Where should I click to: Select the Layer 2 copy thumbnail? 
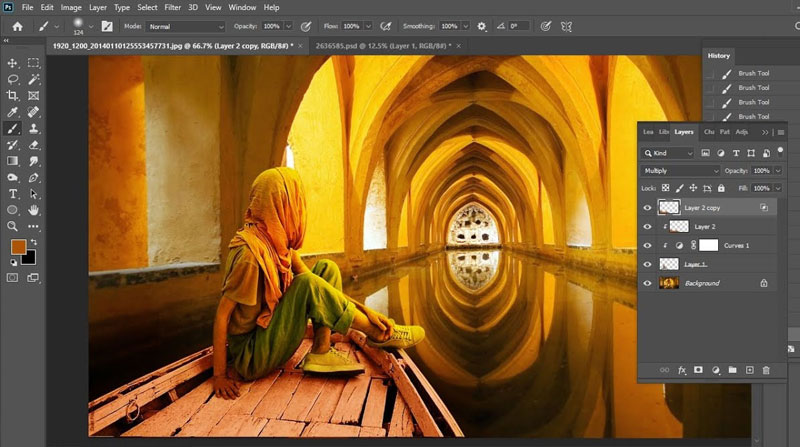[669, 207]
